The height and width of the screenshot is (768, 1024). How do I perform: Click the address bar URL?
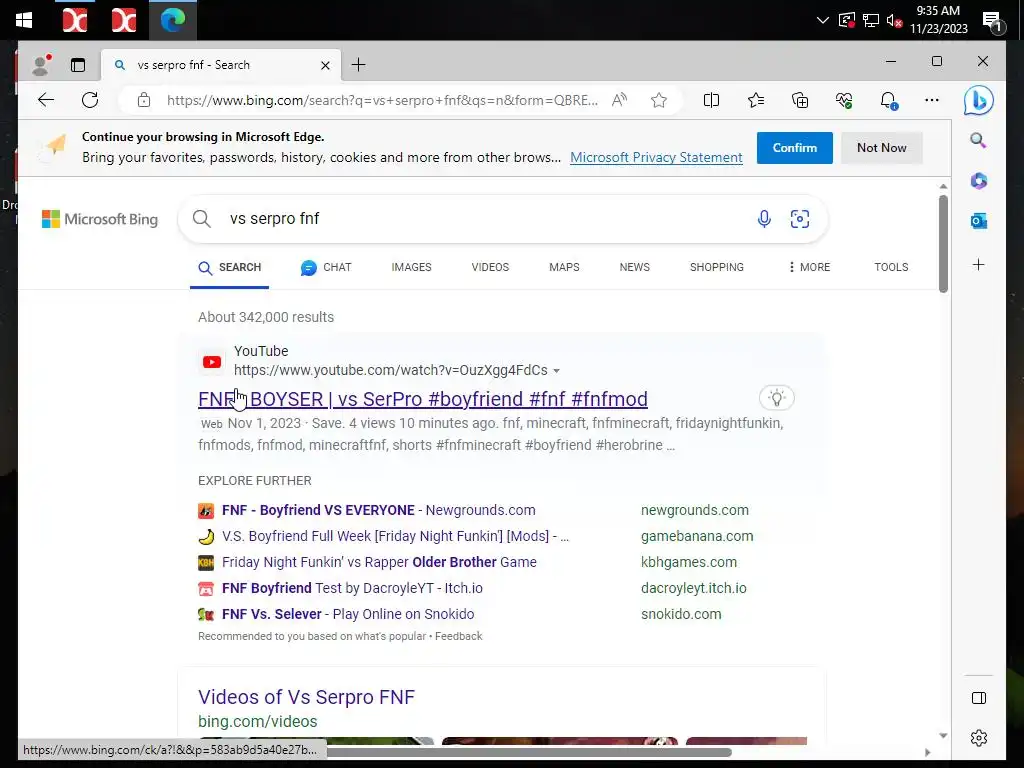point(382,100)
